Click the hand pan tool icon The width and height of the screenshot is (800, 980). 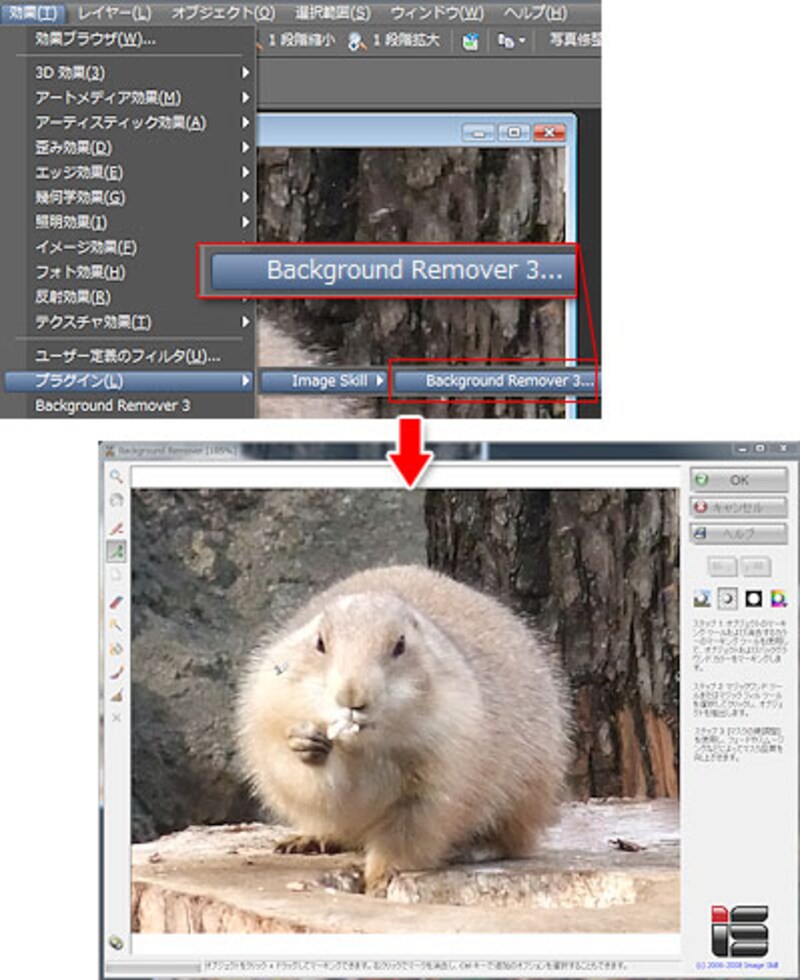[x=116, y=500]
